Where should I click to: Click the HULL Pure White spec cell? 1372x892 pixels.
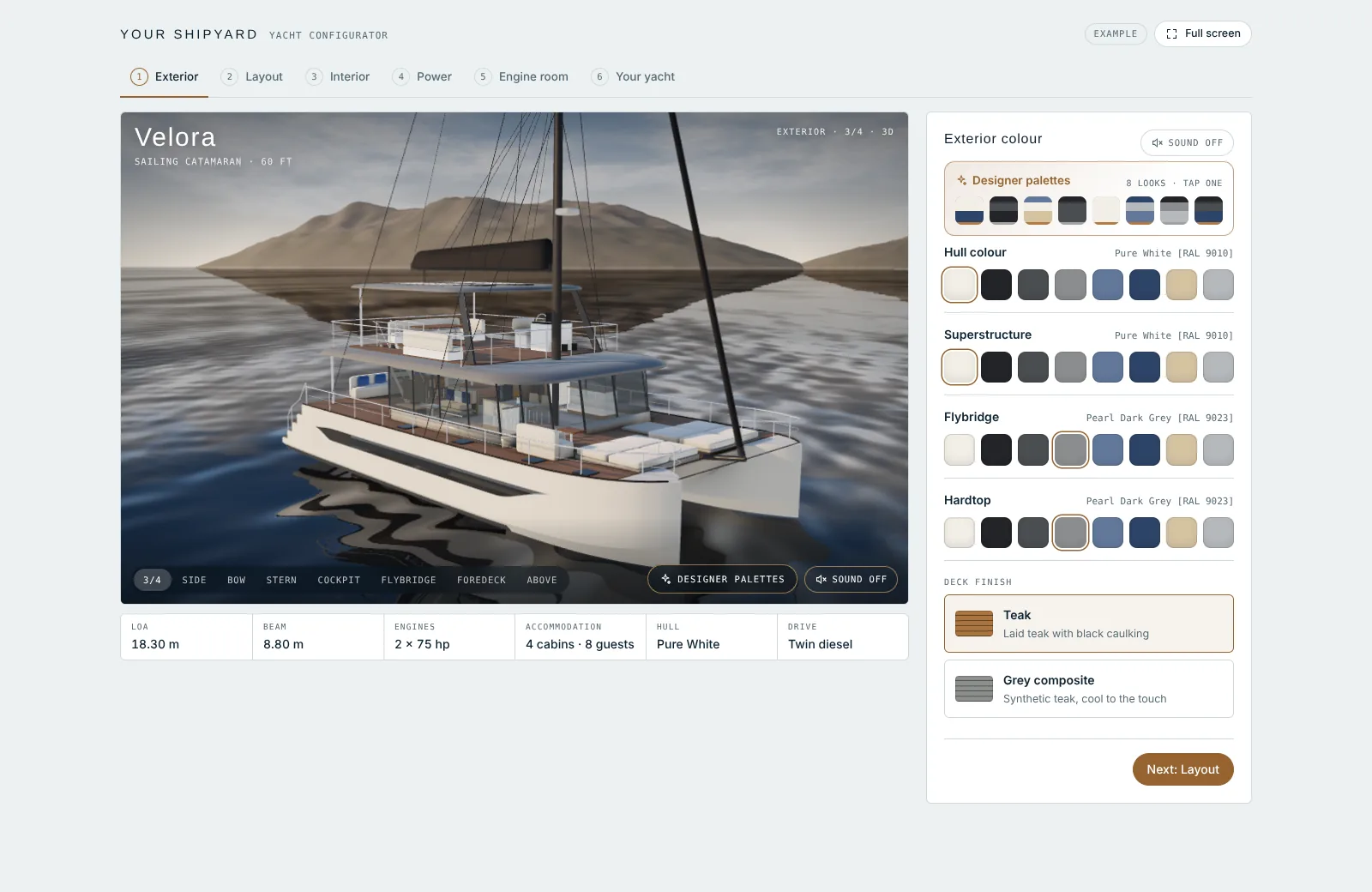[x=712, y=636]
